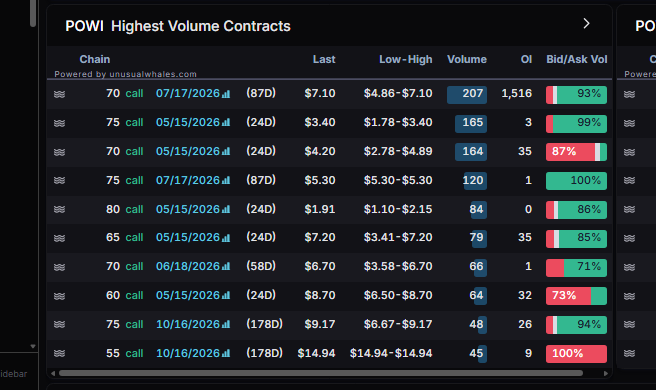Open chart icon for 75 call 05/15/2026

click(x=226, y=123)
